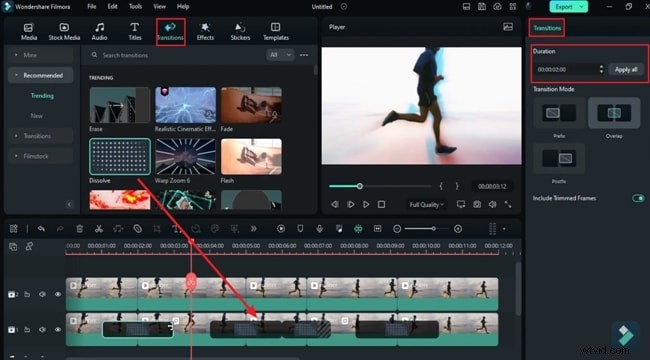This screenshot has height=360, width=650.
Task: Open the Templates tab
Action: (x=276, y=32)
